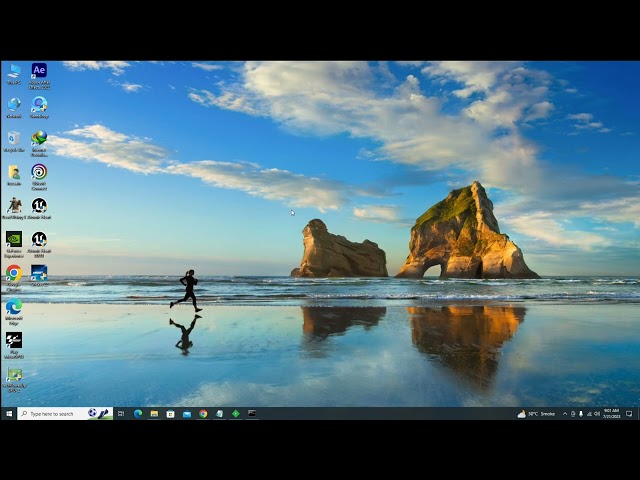Viewport: 640px width, 480px height.
Task: Open the Action Center notifications icon
Action: (x=629, y=413)
